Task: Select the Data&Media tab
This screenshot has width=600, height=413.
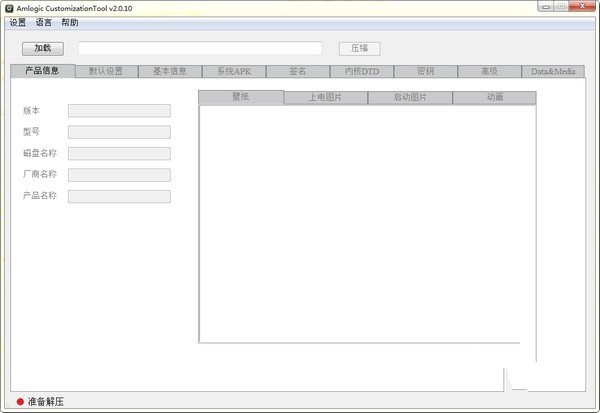Action: coord(553,72)
